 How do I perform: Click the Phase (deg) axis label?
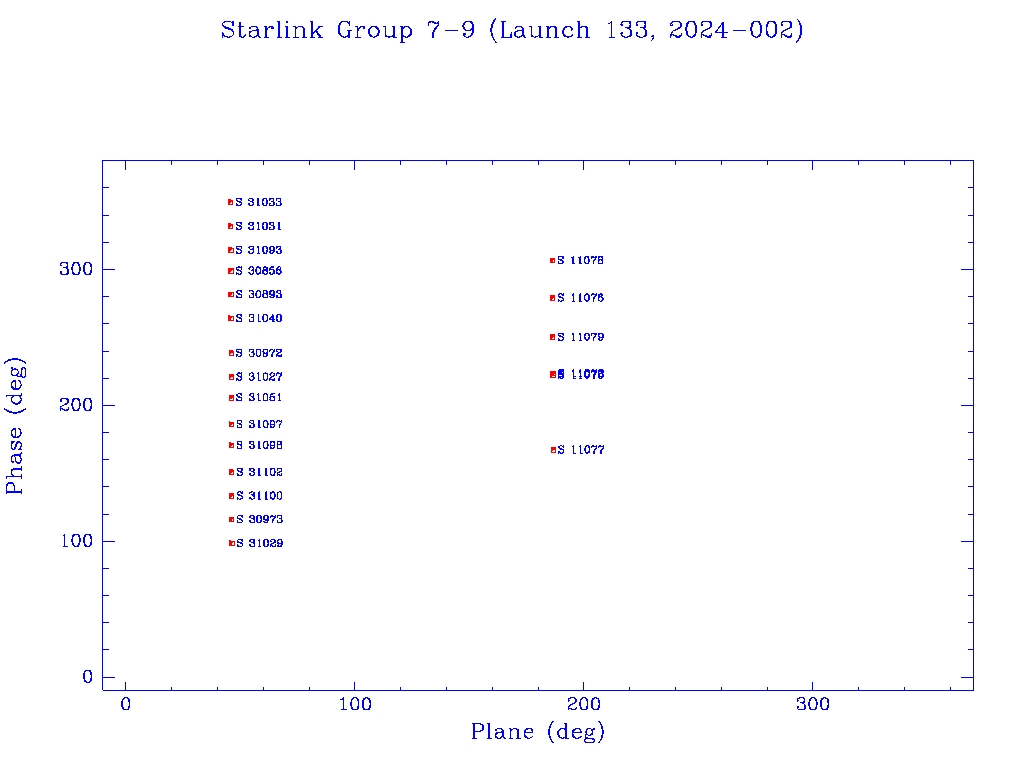coord(15,426)
